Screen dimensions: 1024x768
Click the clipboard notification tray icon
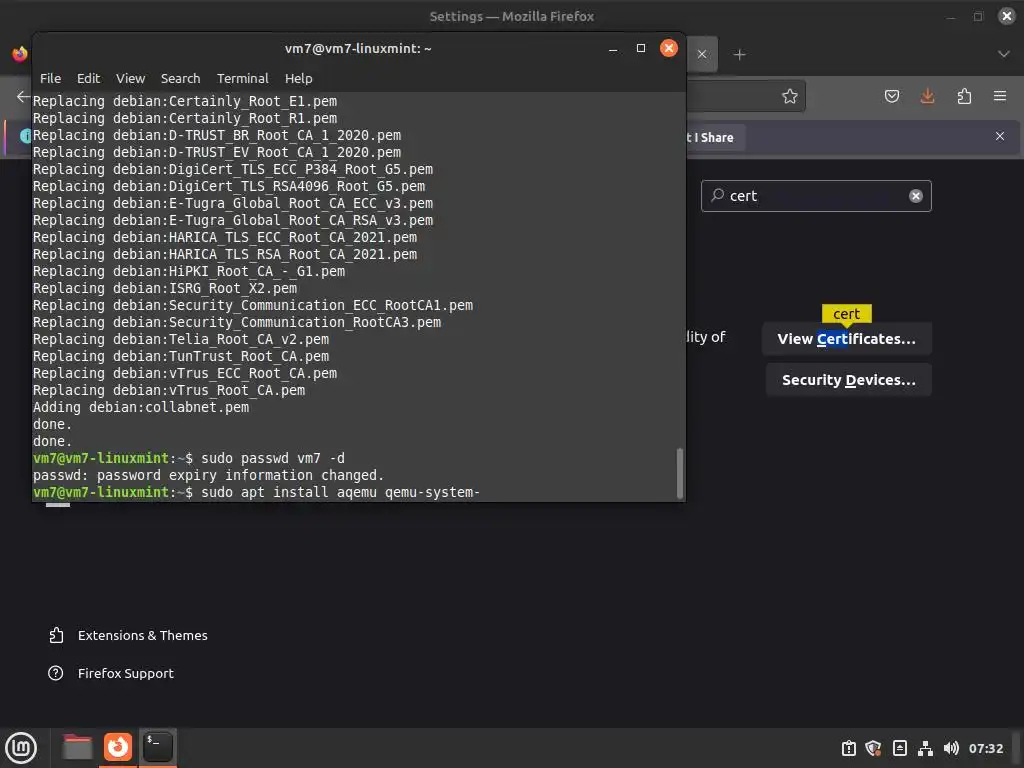pyautogui.click(x=848, y=748)
